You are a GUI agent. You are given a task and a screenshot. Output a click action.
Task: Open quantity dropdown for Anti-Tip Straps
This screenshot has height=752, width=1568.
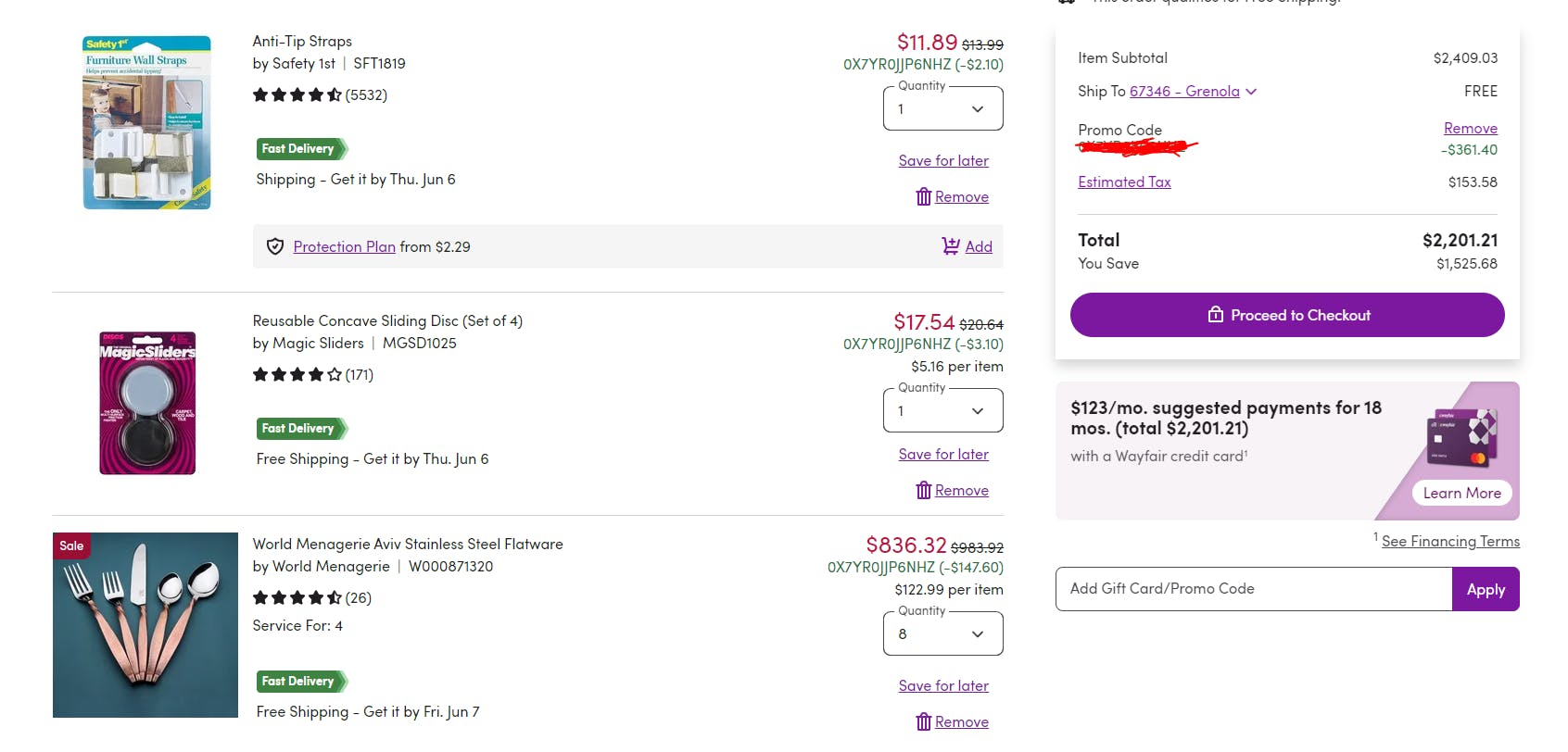[x=942, y=109]
